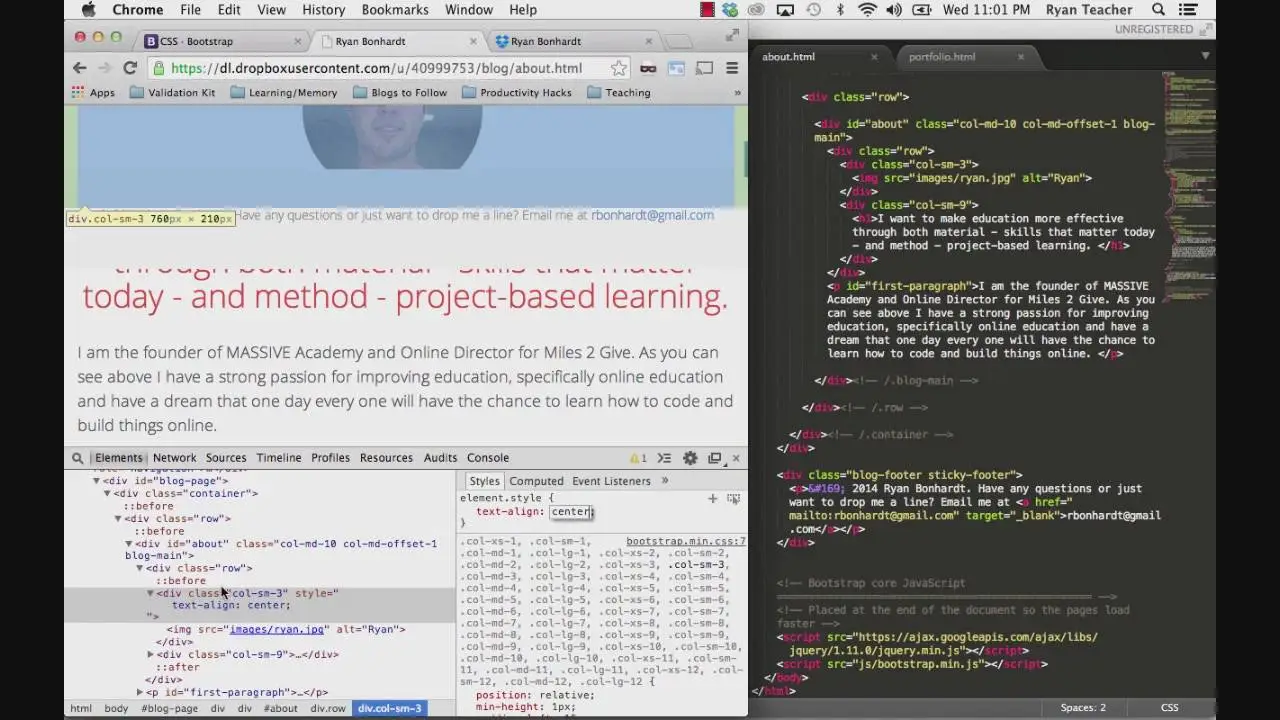Screen dimensions: 1280x720
Task: Open the Chrome hamburger menu
Action: click(732, 68)
